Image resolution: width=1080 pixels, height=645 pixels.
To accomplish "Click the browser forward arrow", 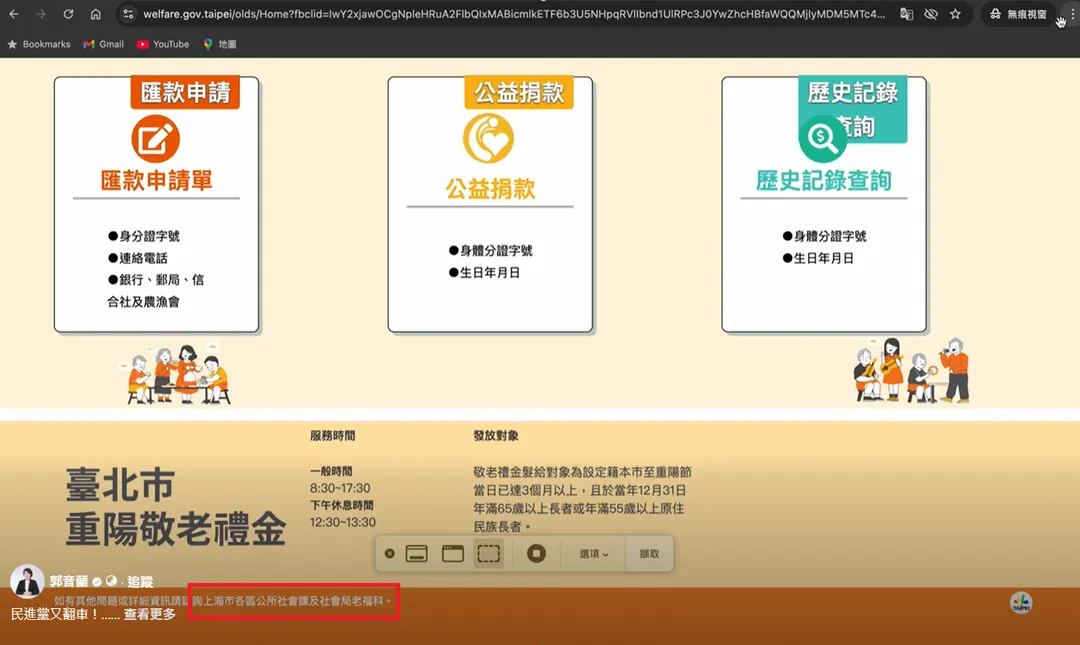I will pyautogui.click(x=41, y=14).
